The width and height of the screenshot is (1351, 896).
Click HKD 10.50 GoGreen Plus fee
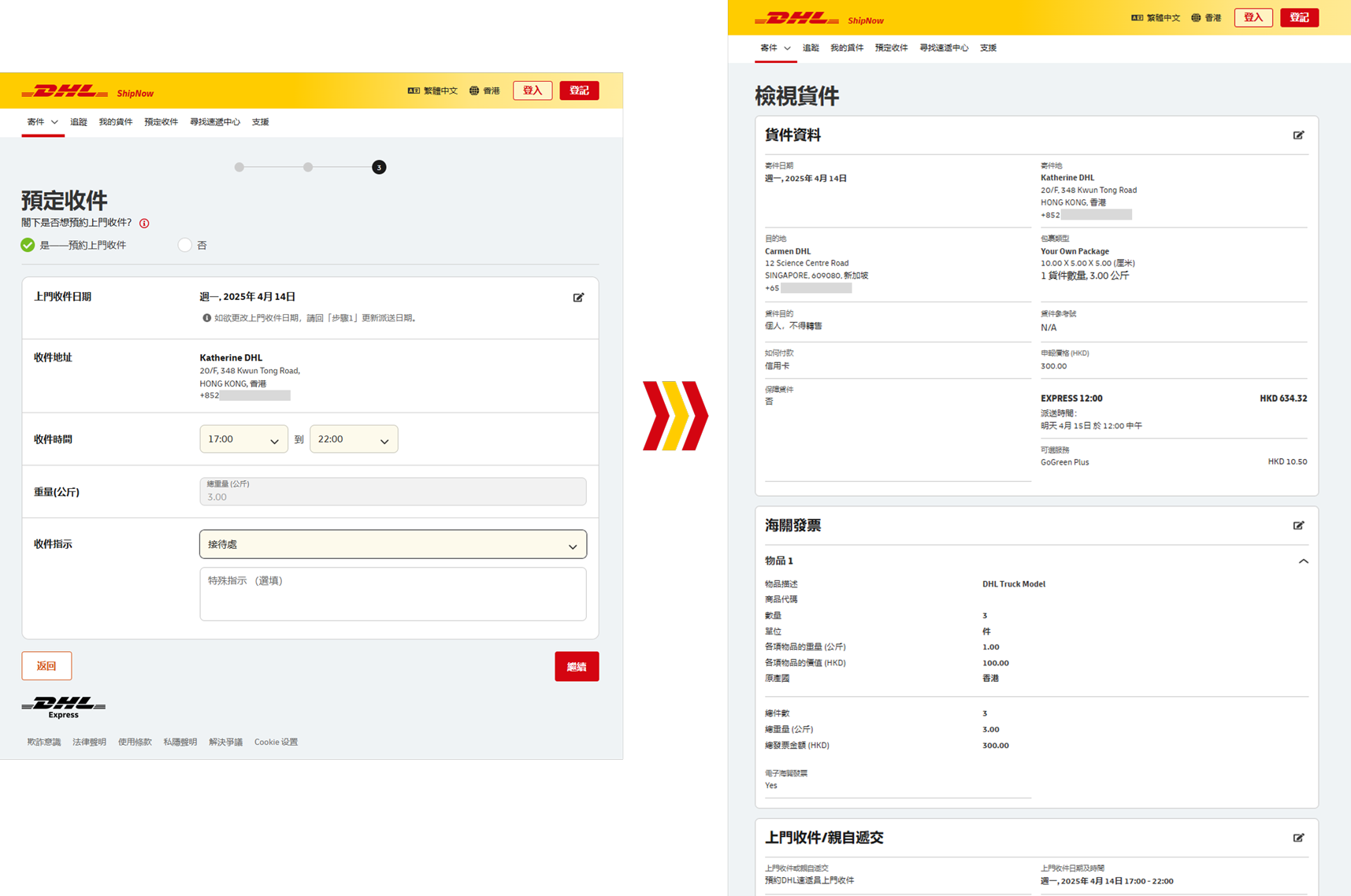pos(1287,461)
